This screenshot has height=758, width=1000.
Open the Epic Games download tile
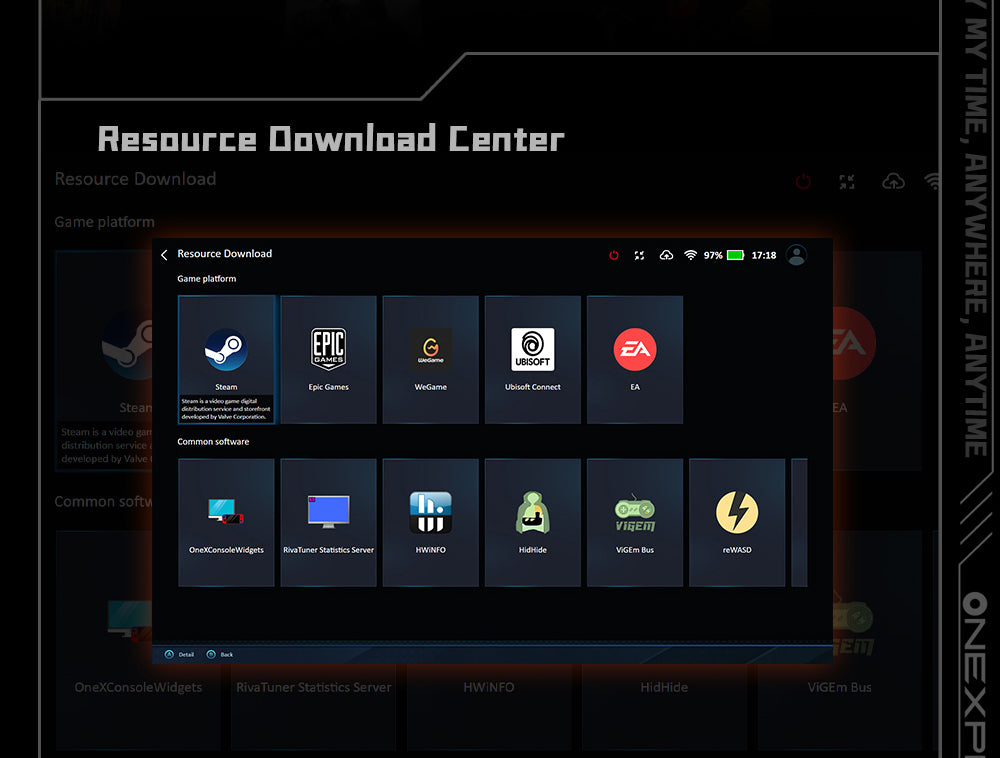click(x=328, y=350)
